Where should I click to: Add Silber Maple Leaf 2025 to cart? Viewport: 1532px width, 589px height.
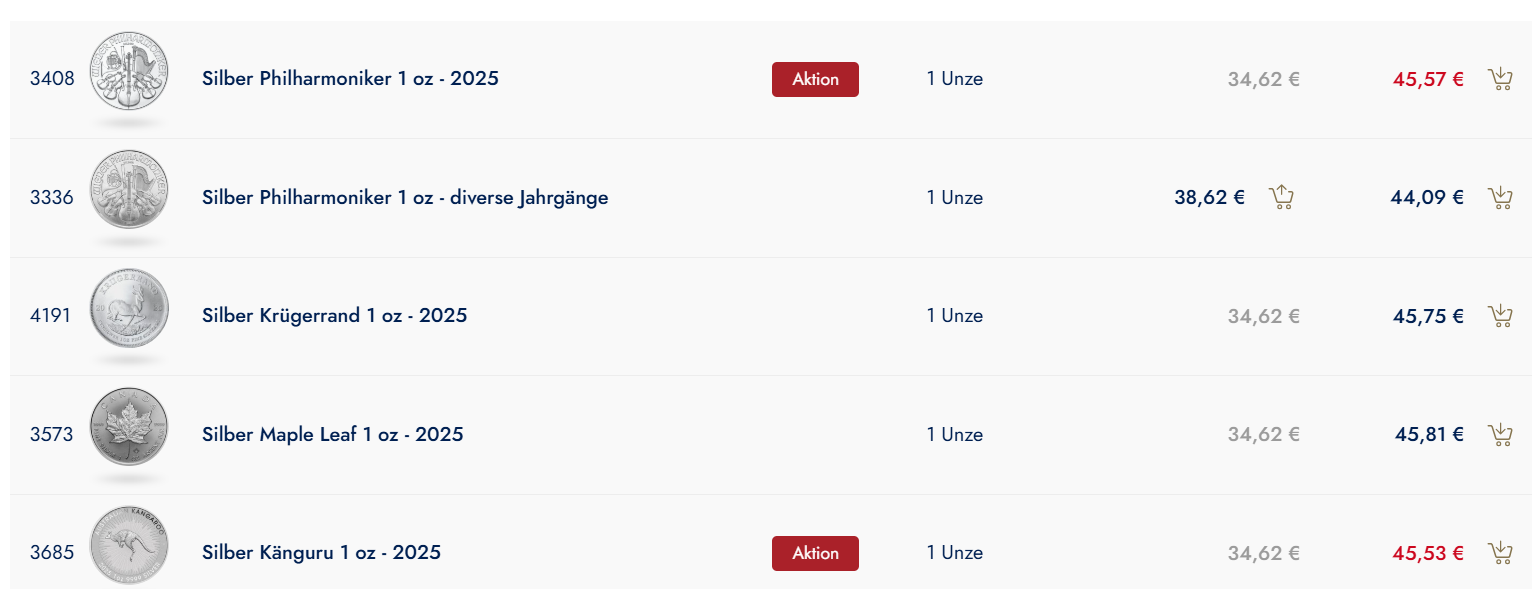pyautogui.click(x=1500, y=434)
